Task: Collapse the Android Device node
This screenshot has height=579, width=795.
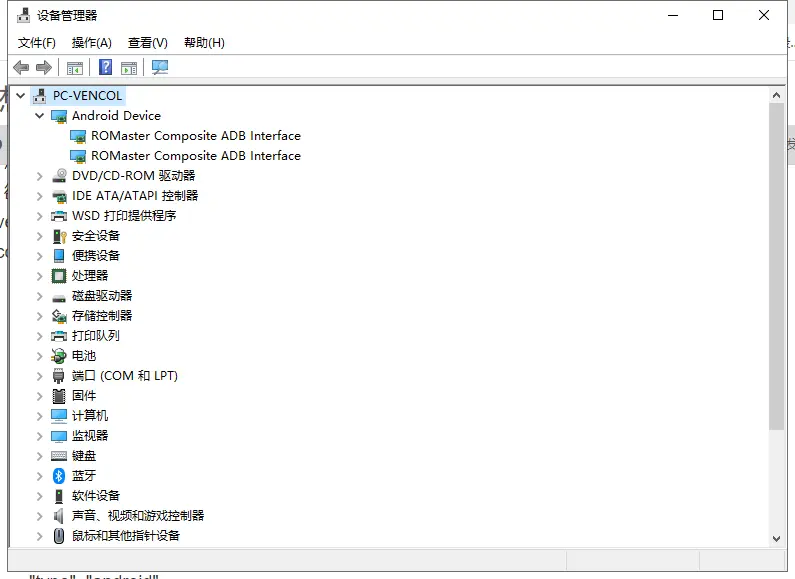Action: point(40,116)
